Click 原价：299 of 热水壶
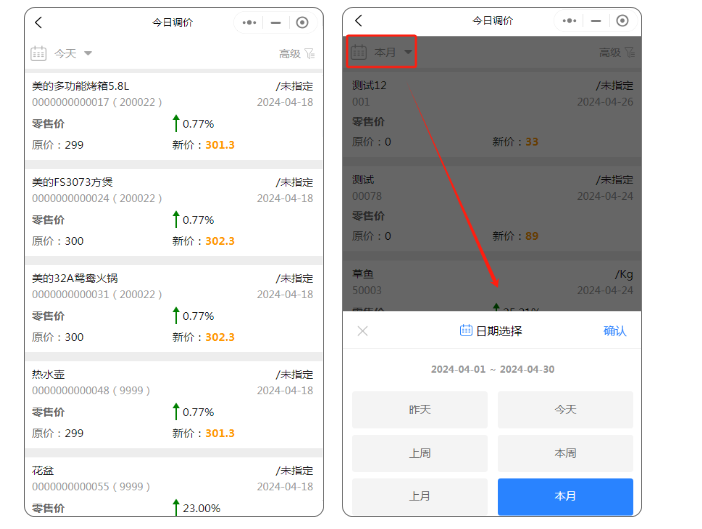 click(x=58, y=433)
